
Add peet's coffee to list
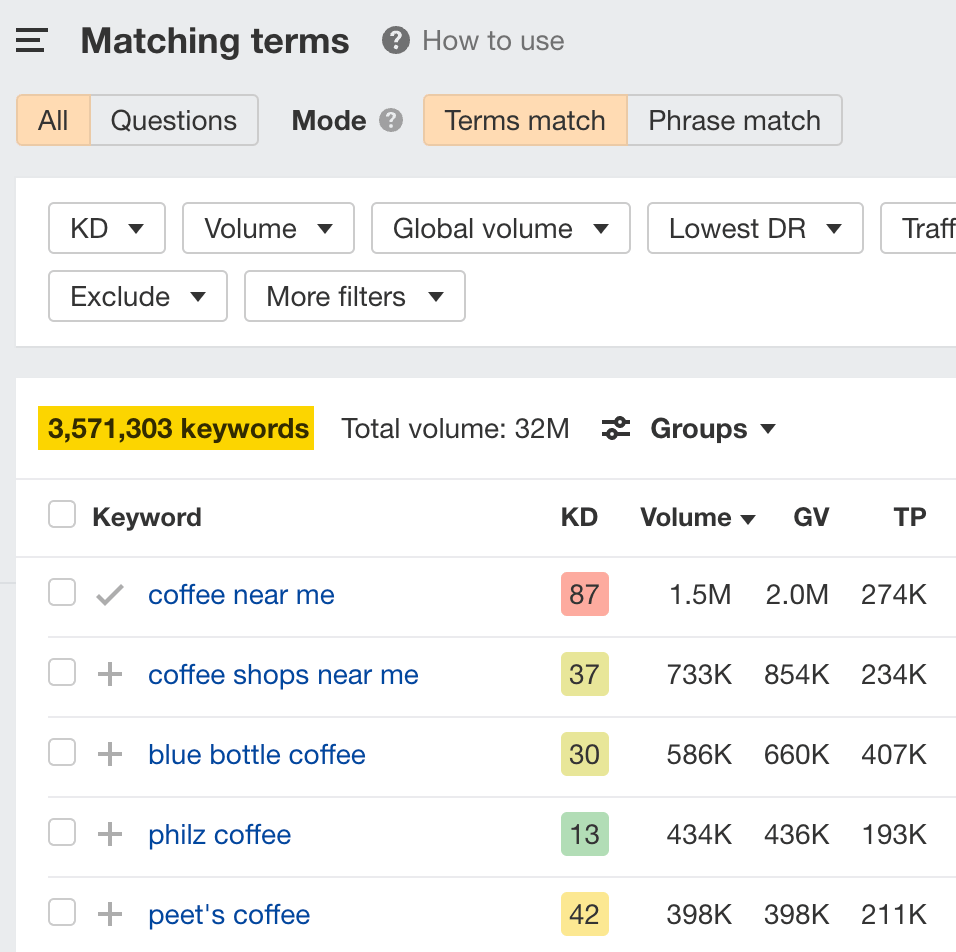(110, 914)
